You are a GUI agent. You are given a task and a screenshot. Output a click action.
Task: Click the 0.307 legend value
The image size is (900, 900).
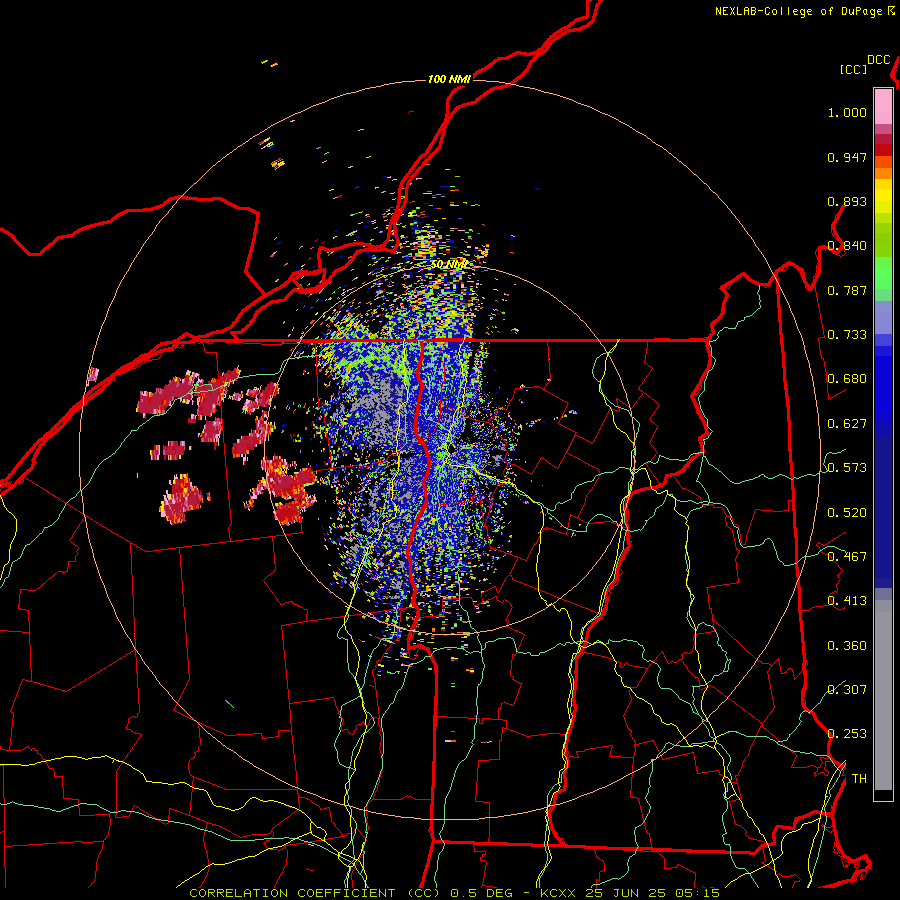847,690
